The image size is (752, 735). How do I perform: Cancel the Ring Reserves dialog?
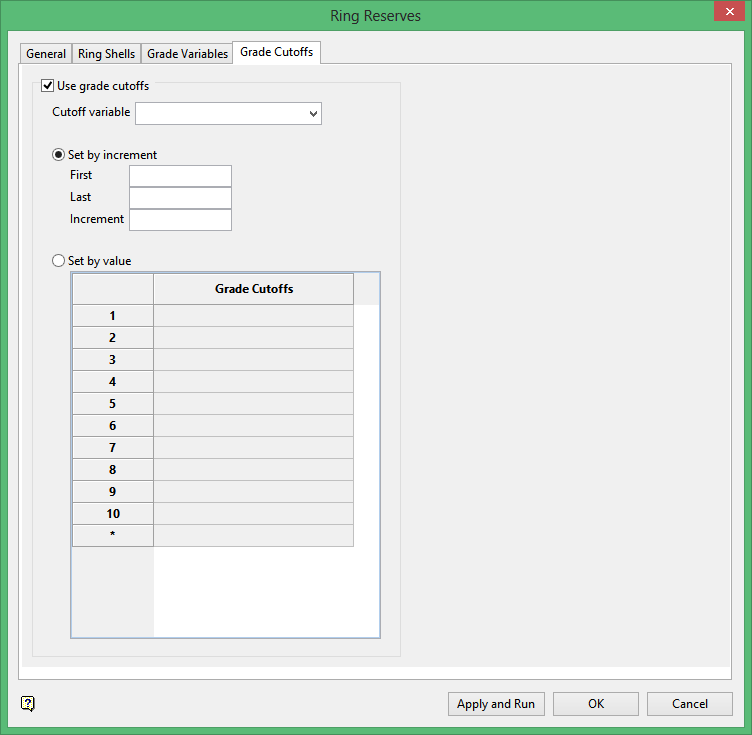click(690, 704)
